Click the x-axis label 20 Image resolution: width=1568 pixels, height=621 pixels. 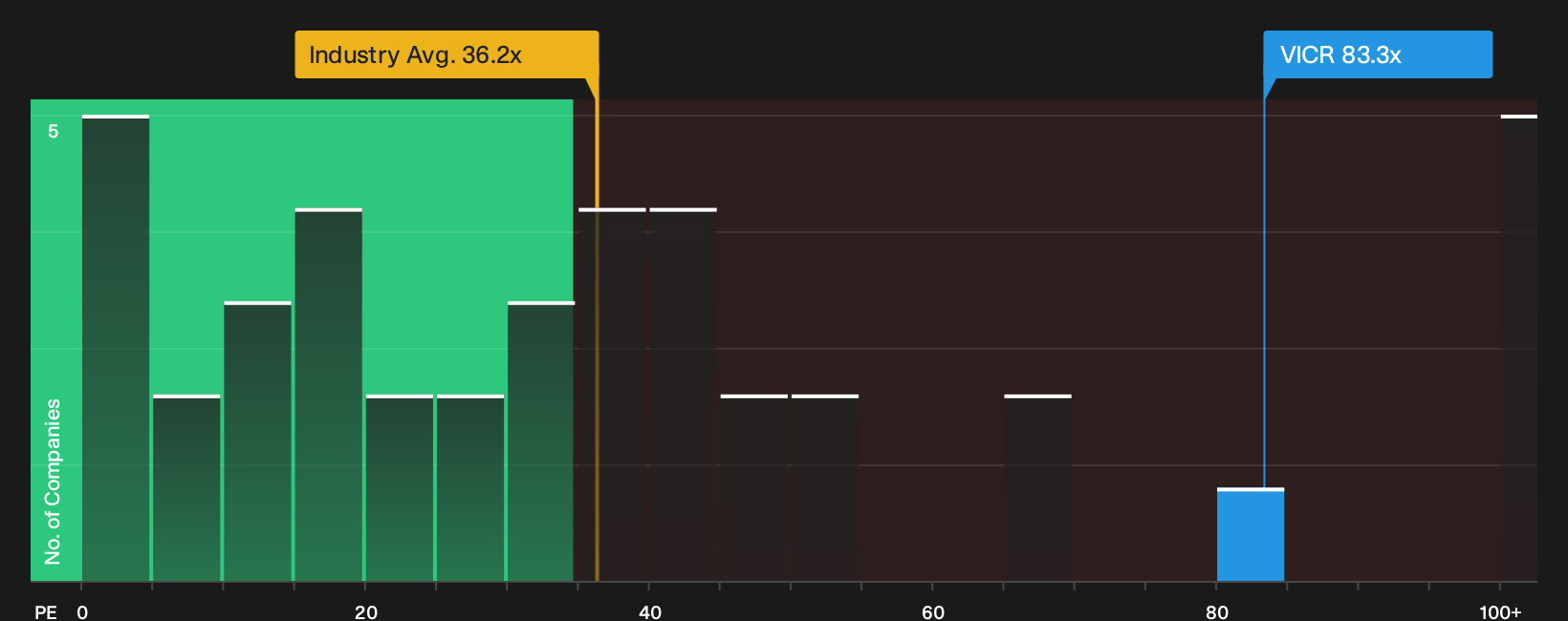[366, 611]
